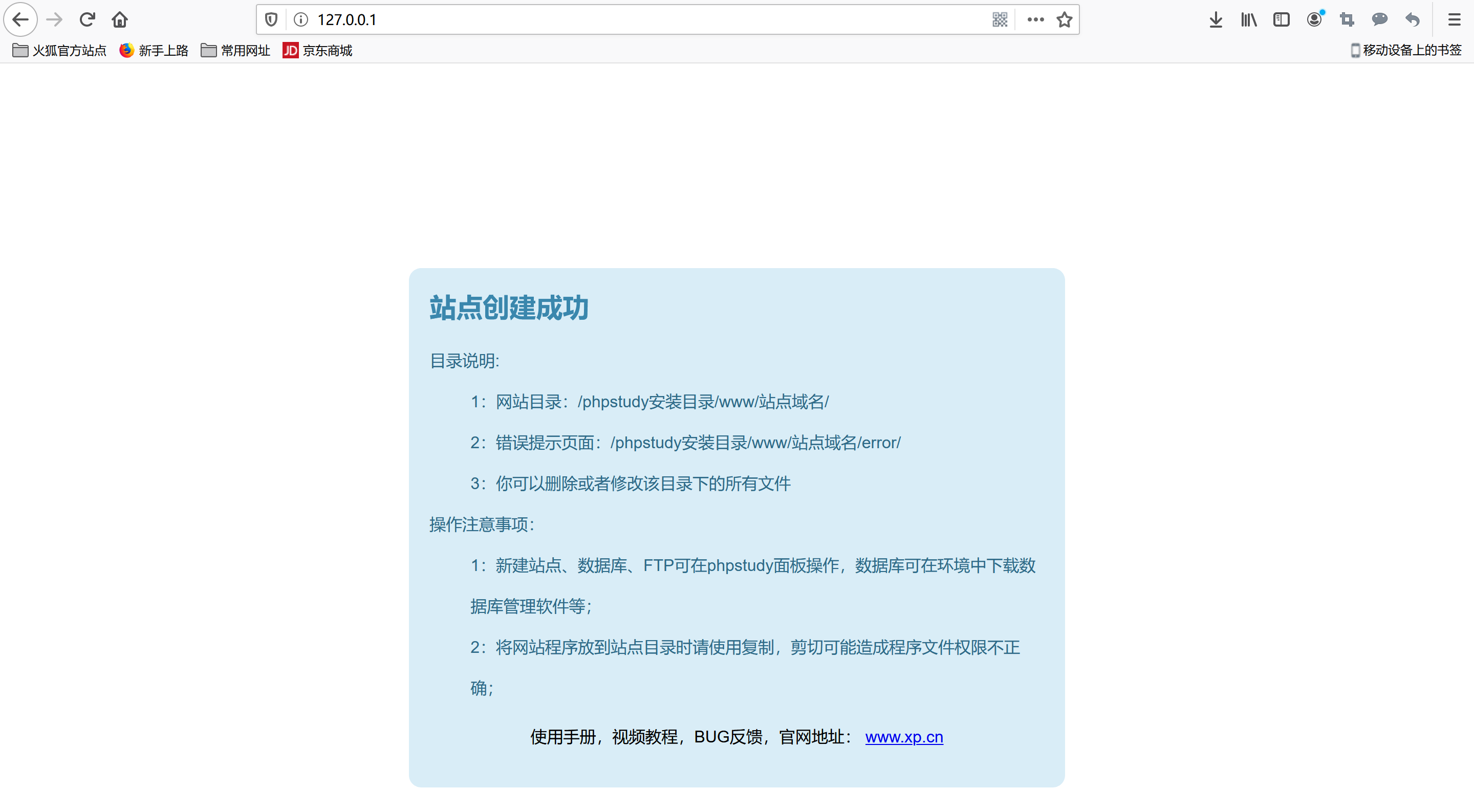This screenshot has height=812, width=1474.
Task: Show site information for 127.0.0.1
Action: pyautogui.click(x=301, y=20)
